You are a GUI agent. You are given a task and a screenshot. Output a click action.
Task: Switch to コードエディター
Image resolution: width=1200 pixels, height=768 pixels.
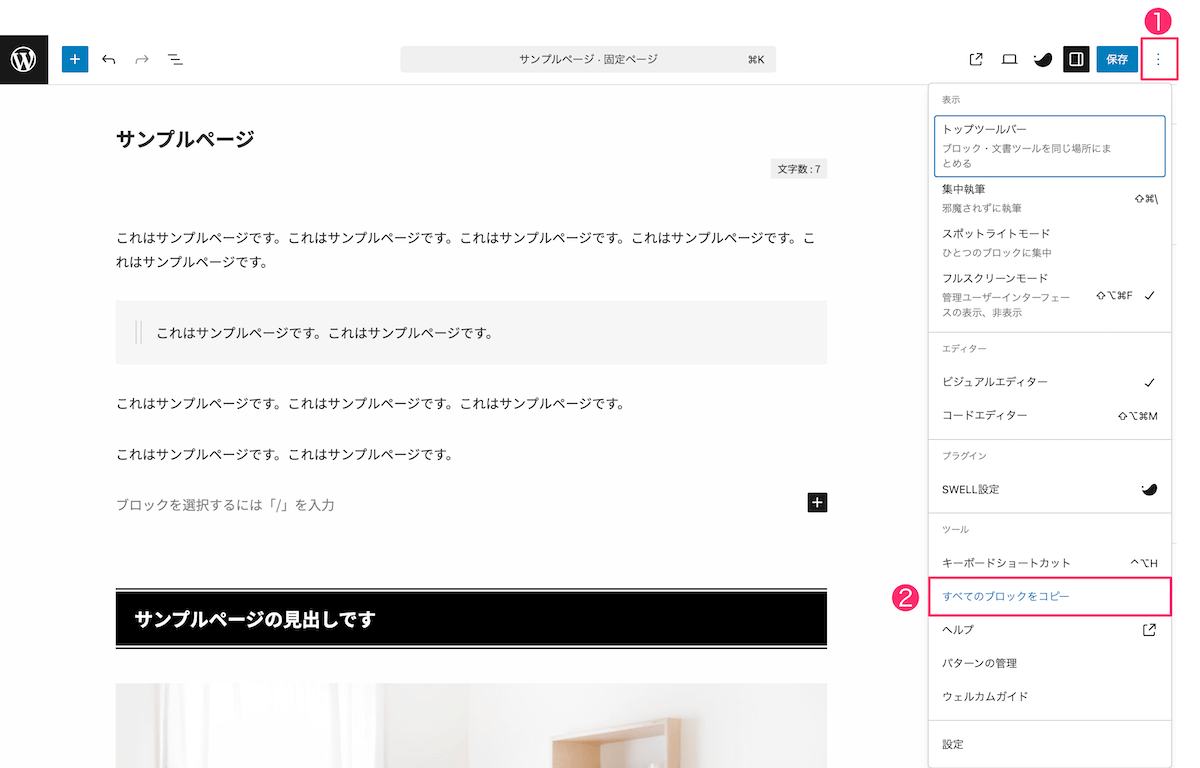coord(1049,415)
